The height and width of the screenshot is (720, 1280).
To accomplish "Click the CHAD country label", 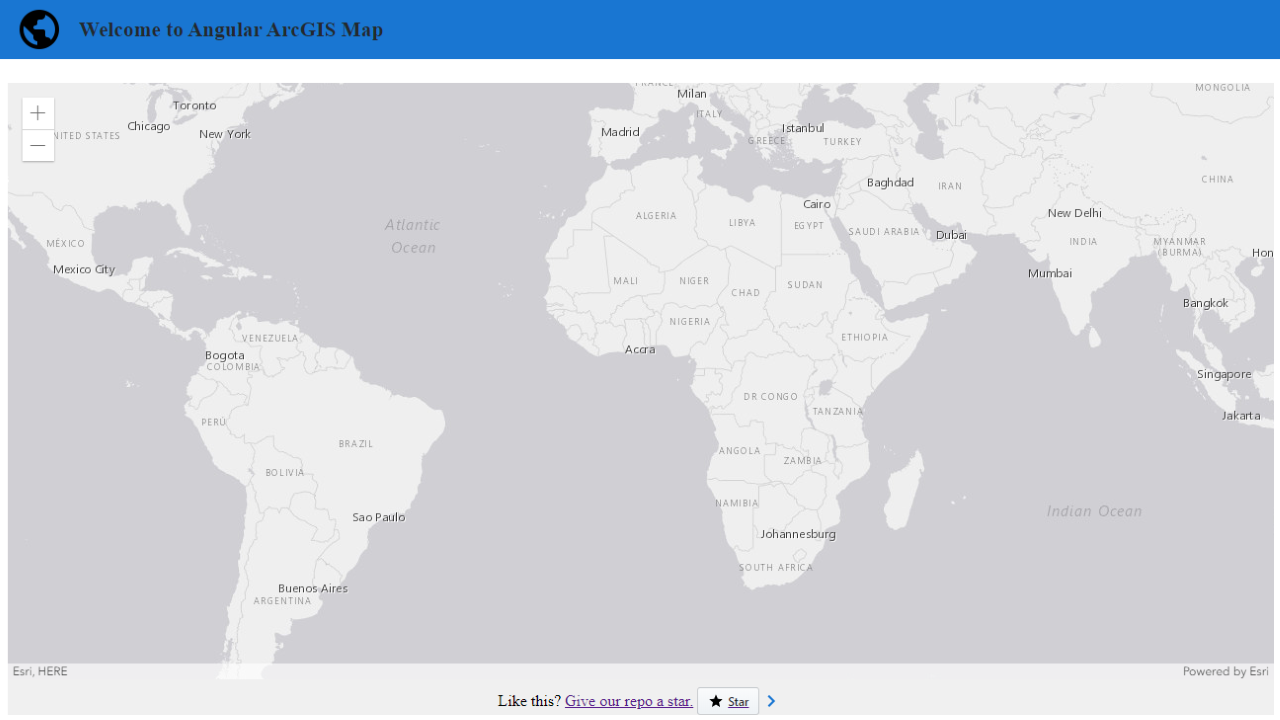I will (746, 293).
